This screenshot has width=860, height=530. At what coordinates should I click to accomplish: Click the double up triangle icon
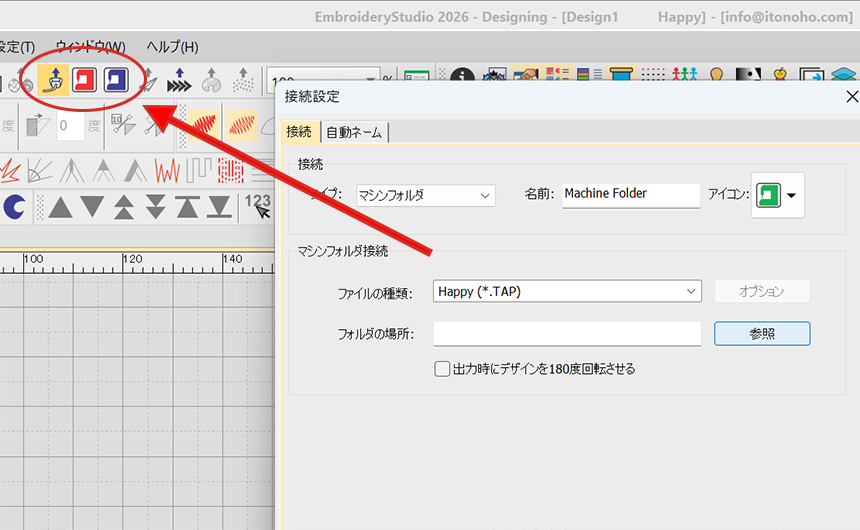(x=124, y=207)
